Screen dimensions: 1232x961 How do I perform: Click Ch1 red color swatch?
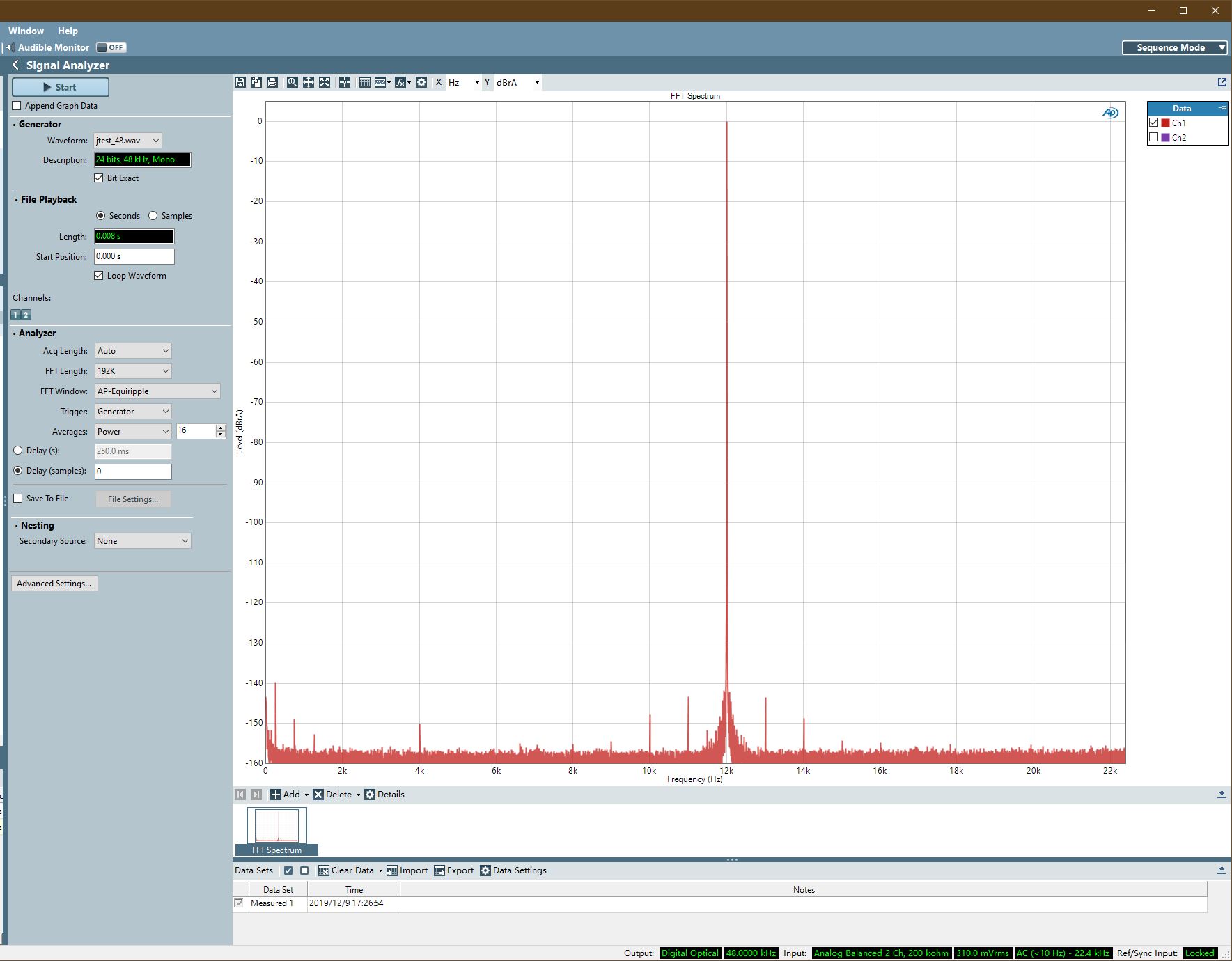pos(1165,123)
